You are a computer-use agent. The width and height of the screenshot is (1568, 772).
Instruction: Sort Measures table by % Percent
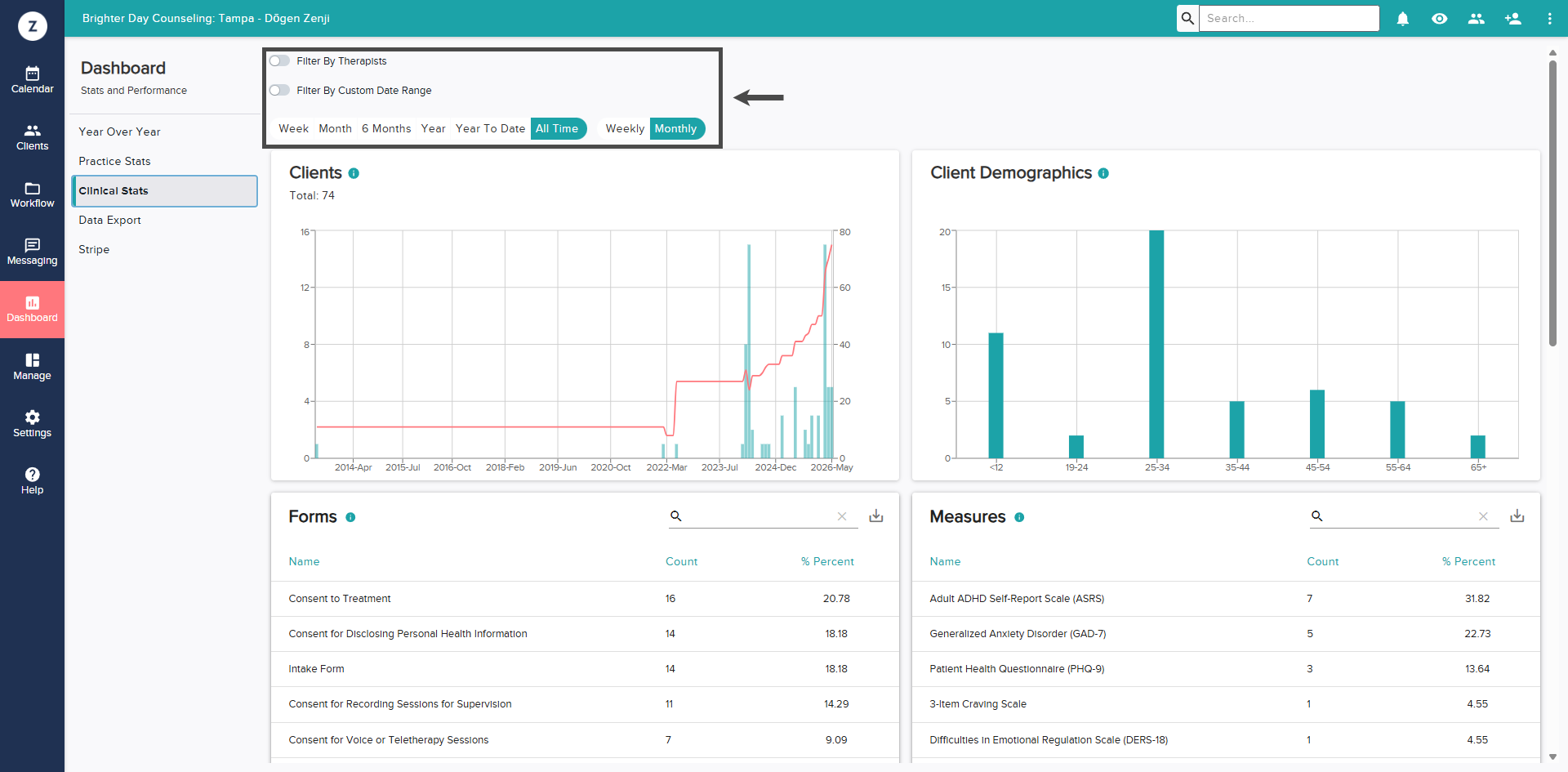tap(1468, 561)
